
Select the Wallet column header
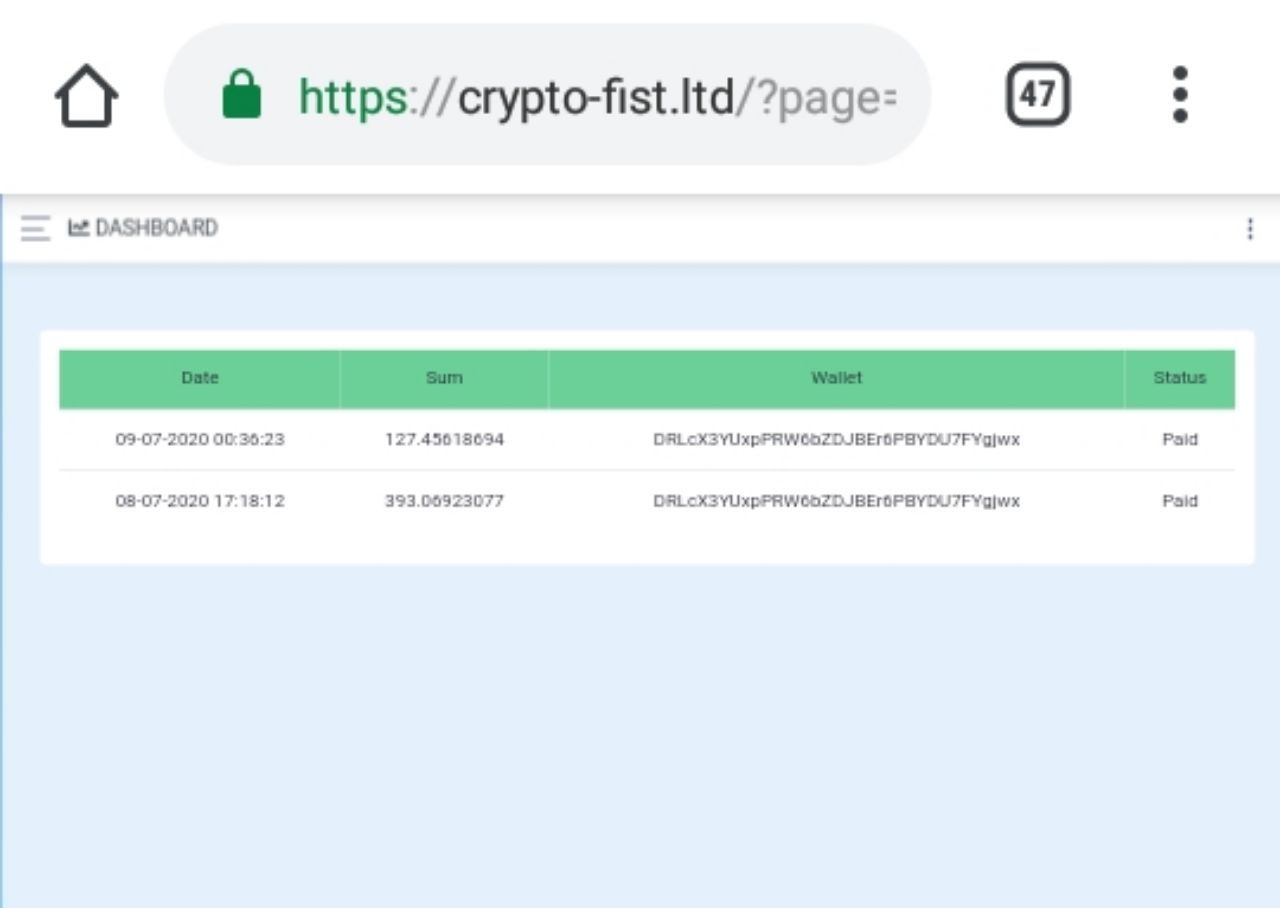pyautogui.click(x=836, y=378)
